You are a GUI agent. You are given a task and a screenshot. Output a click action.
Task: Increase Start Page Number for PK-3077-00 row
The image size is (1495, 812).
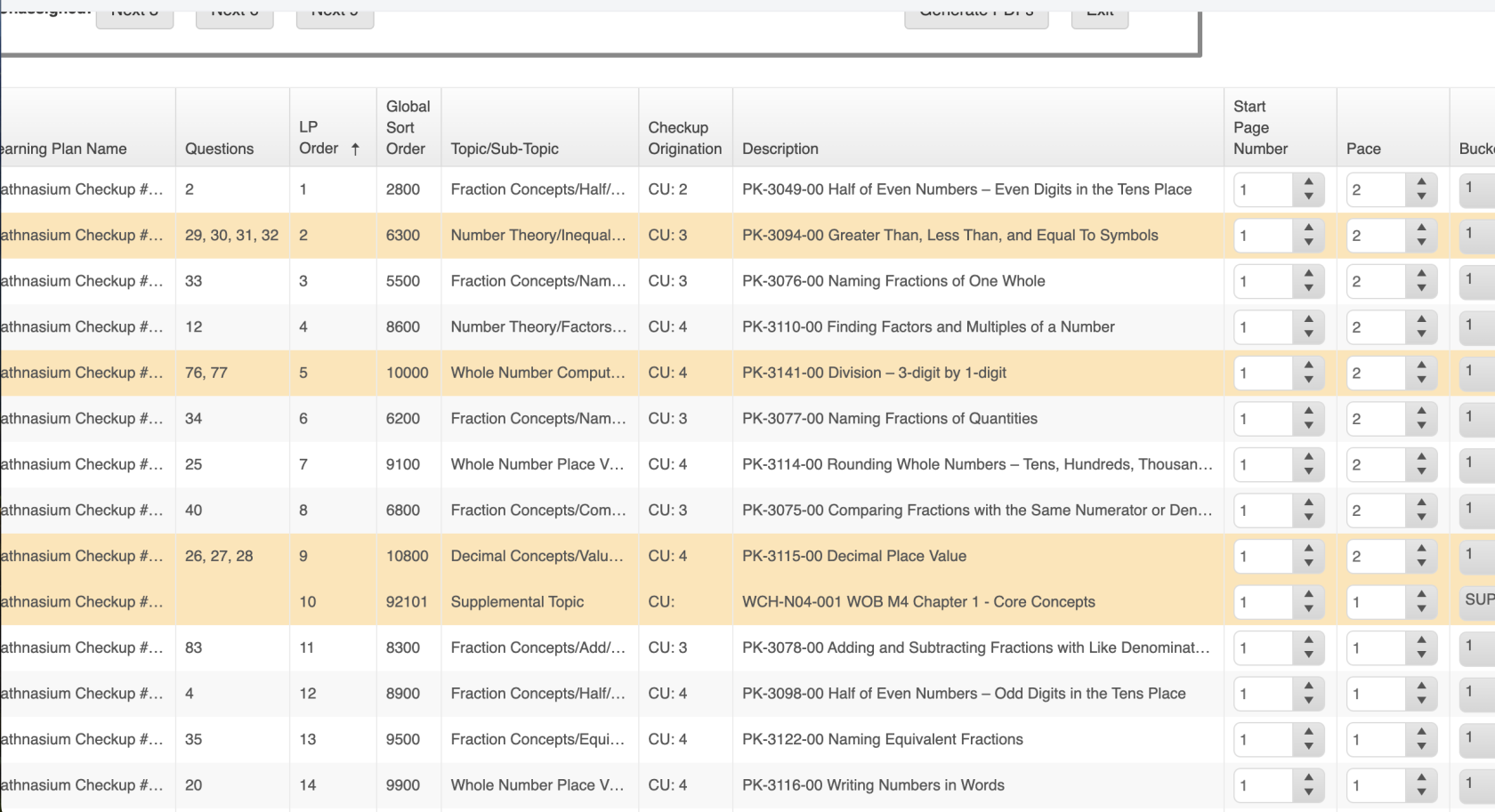coord(1308,412)
